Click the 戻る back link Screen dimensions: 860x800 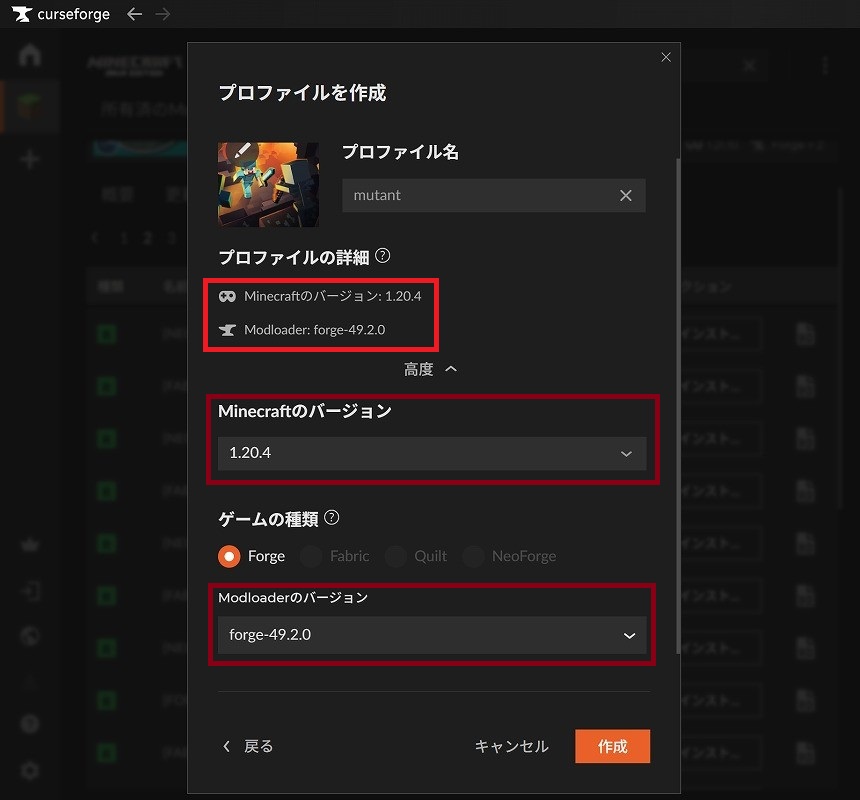pos(248,746)
